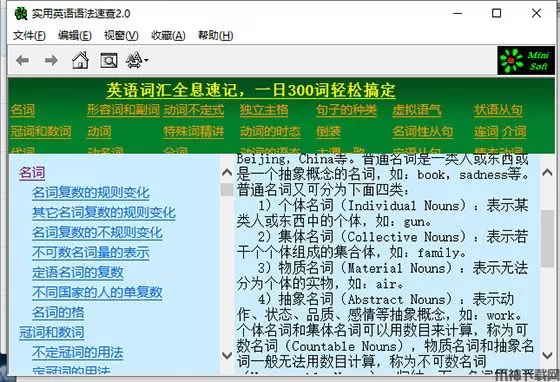Click the text 个体名词（Individual Nouns）
The image size is (560, 382).
click(372, 206)
